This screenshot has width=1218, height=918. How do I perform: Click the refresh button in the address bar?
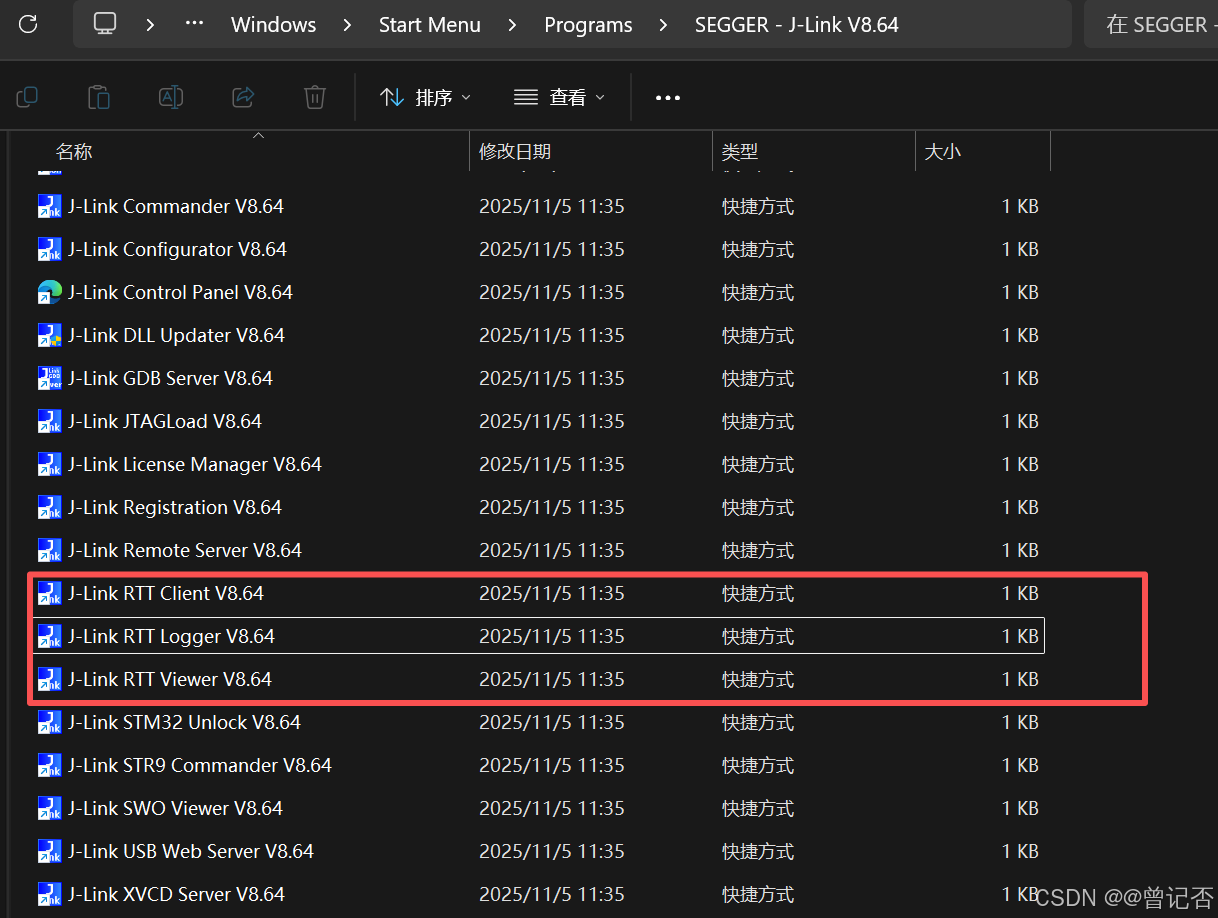pyautogui.click(x=28, y=24)
